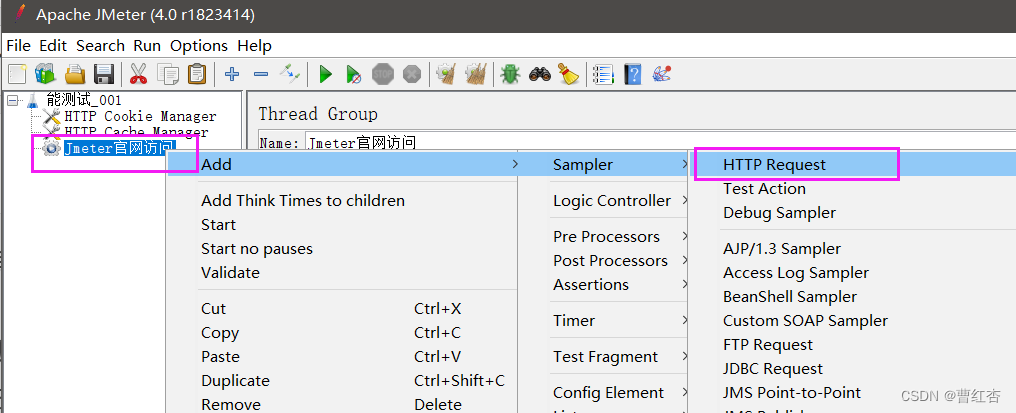Click the clipboard Paste toolbar icon
The height and width of the screenshot is (413, 1016).
(x=196, y=74)
